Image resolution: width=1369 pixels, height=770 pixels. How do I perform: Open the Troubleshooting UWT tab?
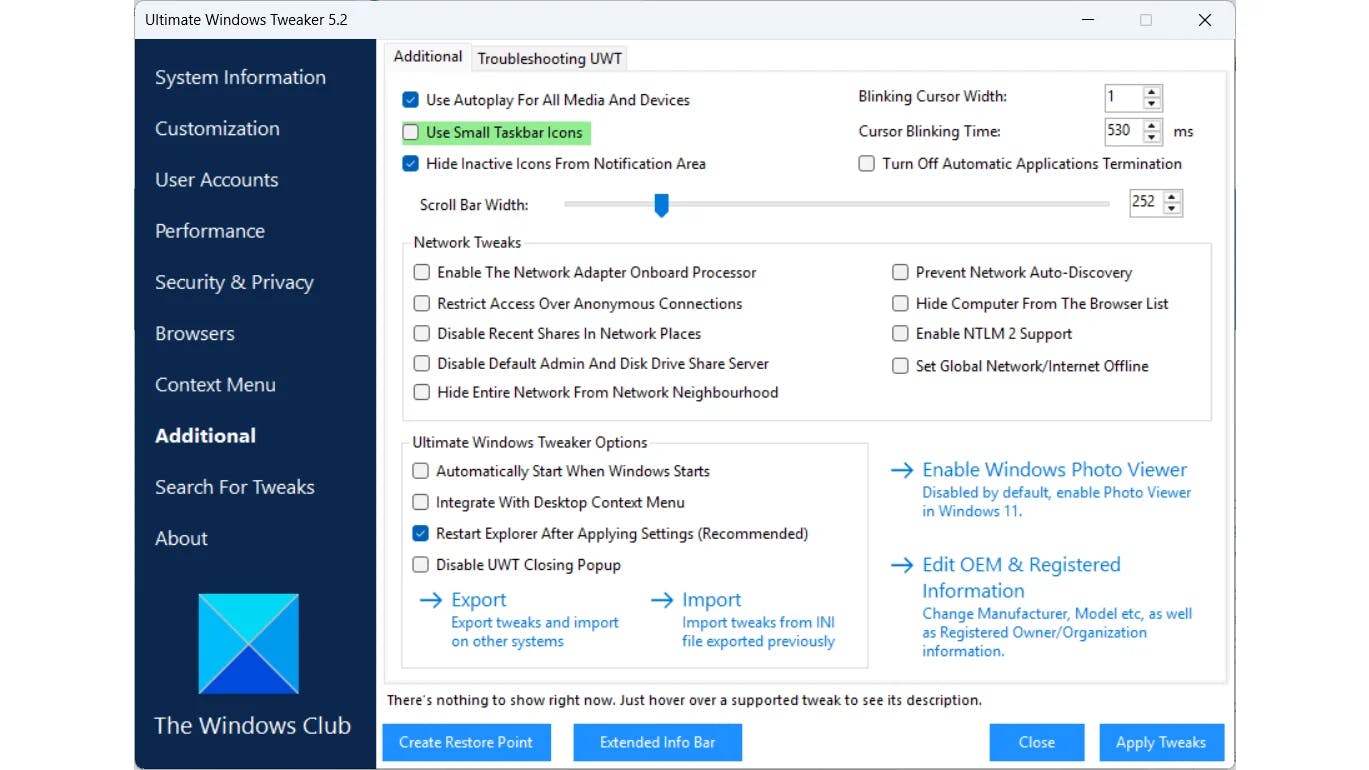(550, 58)
